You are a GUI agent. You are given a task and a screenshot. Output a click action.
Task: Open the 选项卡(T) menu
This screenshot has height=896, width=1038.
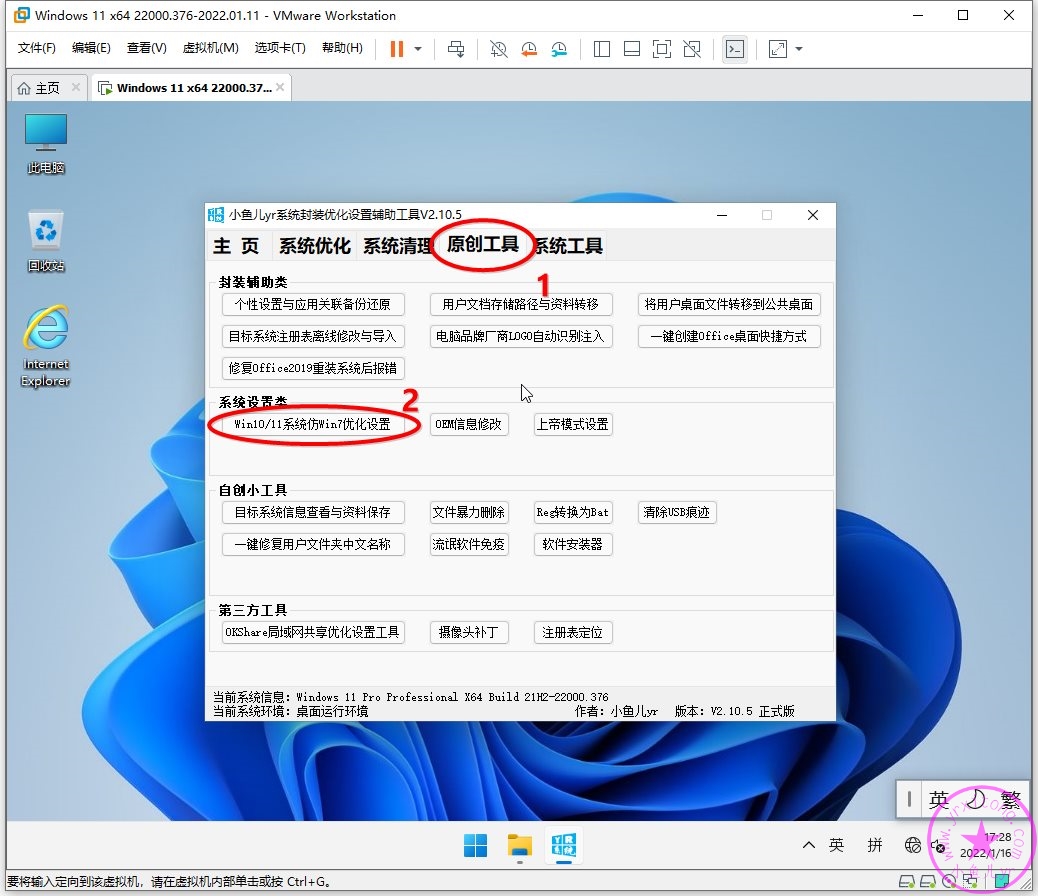[x=280, y=48]
